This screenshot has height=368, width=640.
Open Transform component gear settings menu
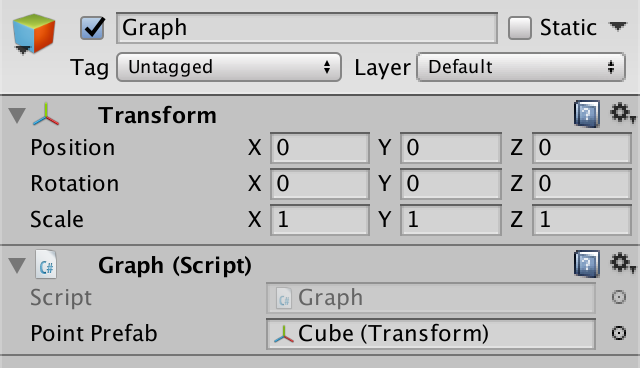pos(622,113)
